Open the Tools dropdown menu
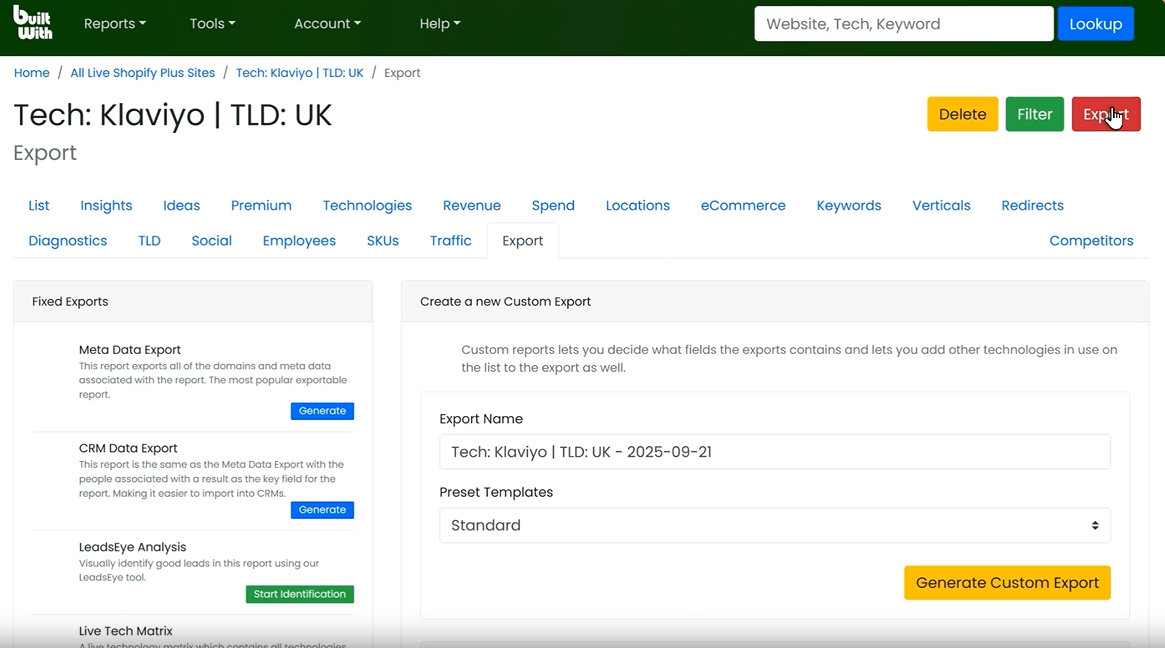The image size is (1165, 648). pos(212,24)
